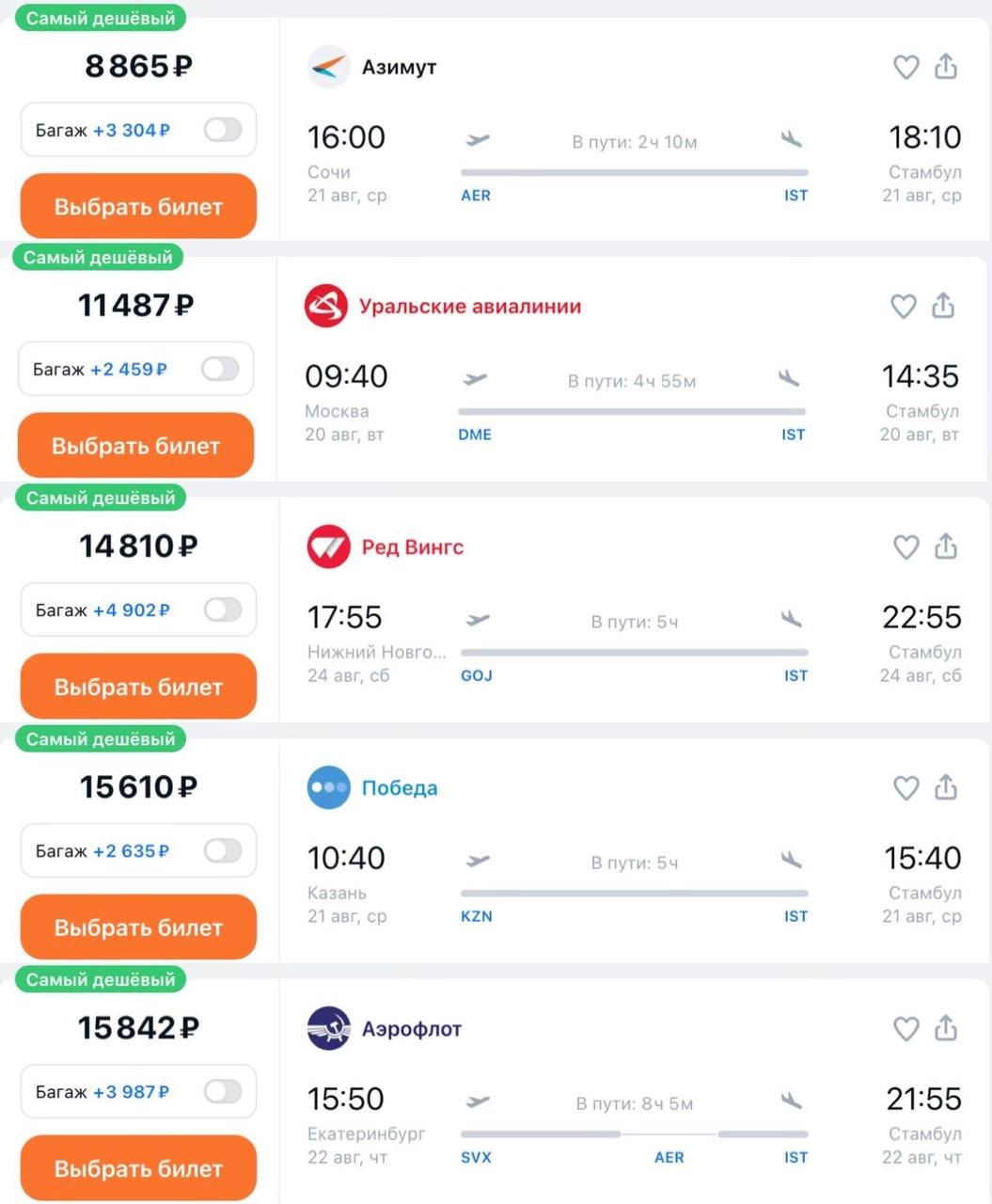Share the Уральские авиалинии flight
Viewport: 992px width, 1204px height.
[943, 306]
